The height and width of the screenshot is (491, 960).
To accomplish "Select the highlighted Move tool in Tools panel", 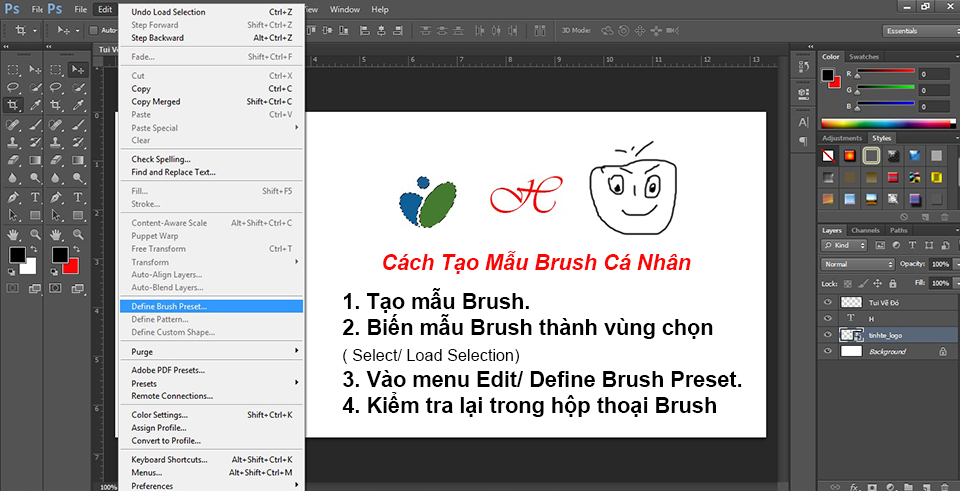I will coord(78,70).
